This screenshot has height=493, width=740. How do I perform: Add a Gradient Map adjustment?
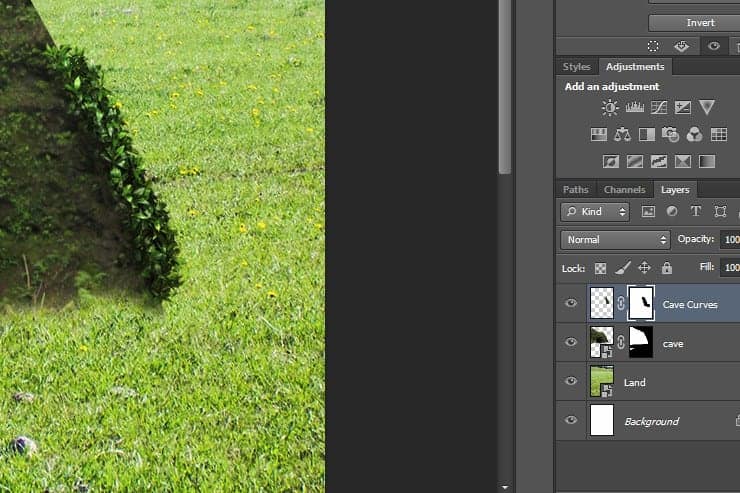tap(707, 162)
